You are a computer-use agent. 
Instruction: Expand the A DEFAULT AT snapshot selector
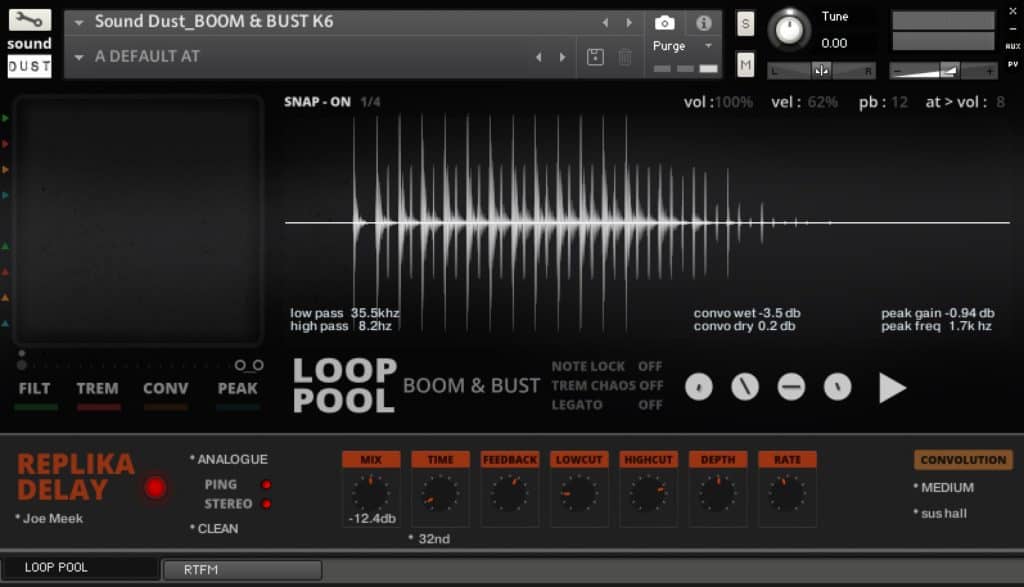(77, 58)
